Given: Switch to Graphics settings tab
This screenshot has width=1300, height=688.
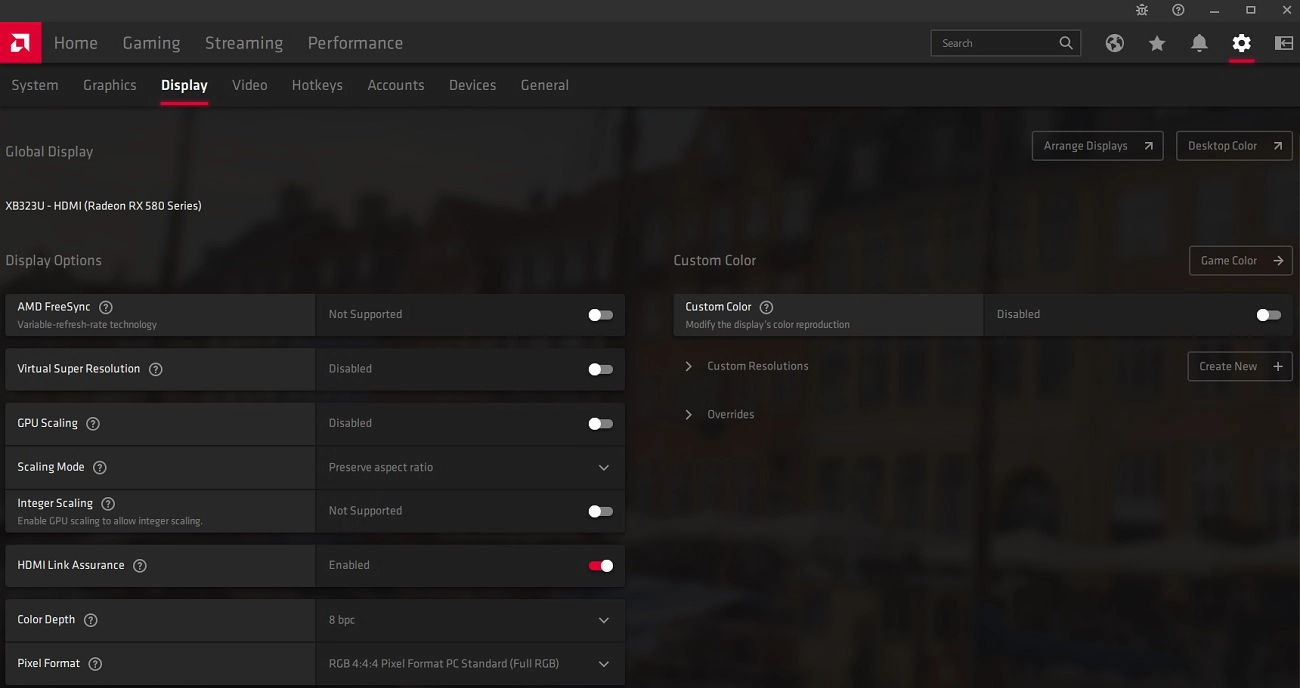Looking at the screenshot, I should click(110, 85).
